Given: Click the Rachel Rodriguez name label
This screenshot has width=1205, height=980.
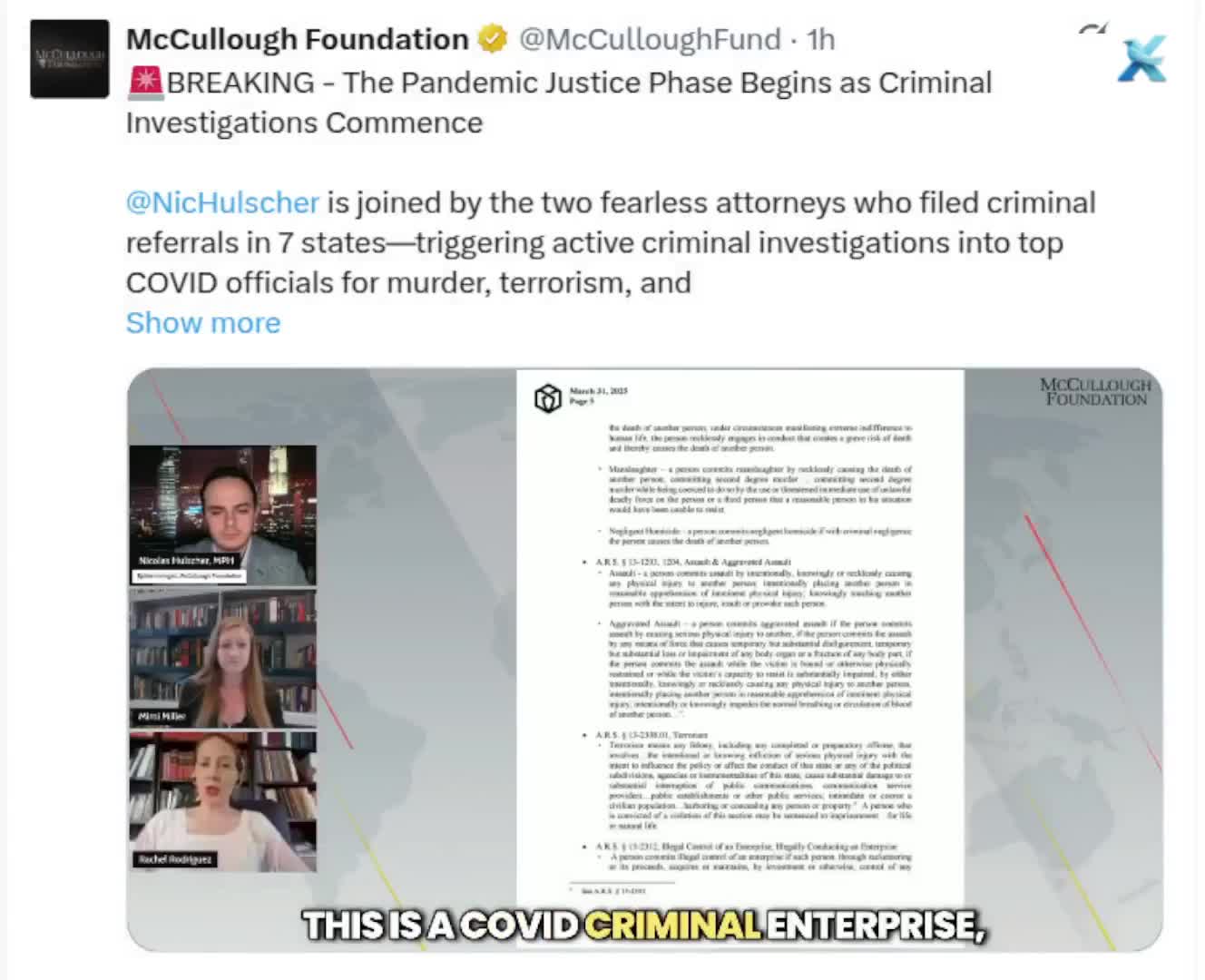Looking at the screenshot, I should coord(176,859).
